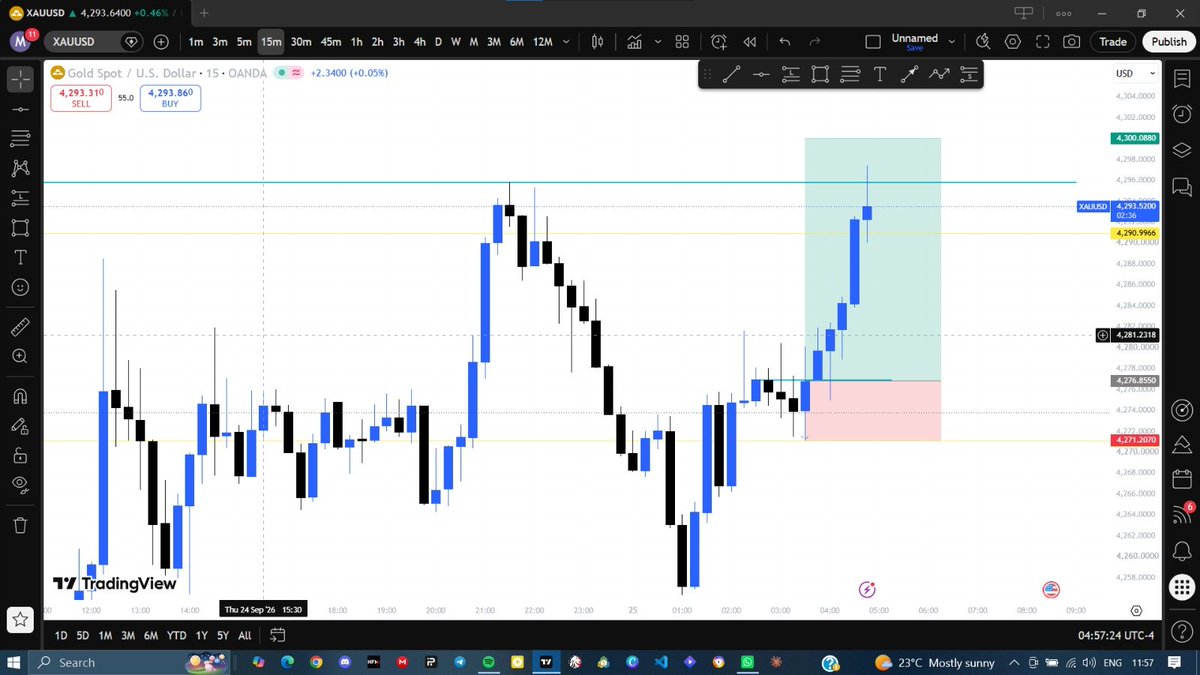
Task: Toggle hide all drawings eye icon
Action: (x=21, y=486)
